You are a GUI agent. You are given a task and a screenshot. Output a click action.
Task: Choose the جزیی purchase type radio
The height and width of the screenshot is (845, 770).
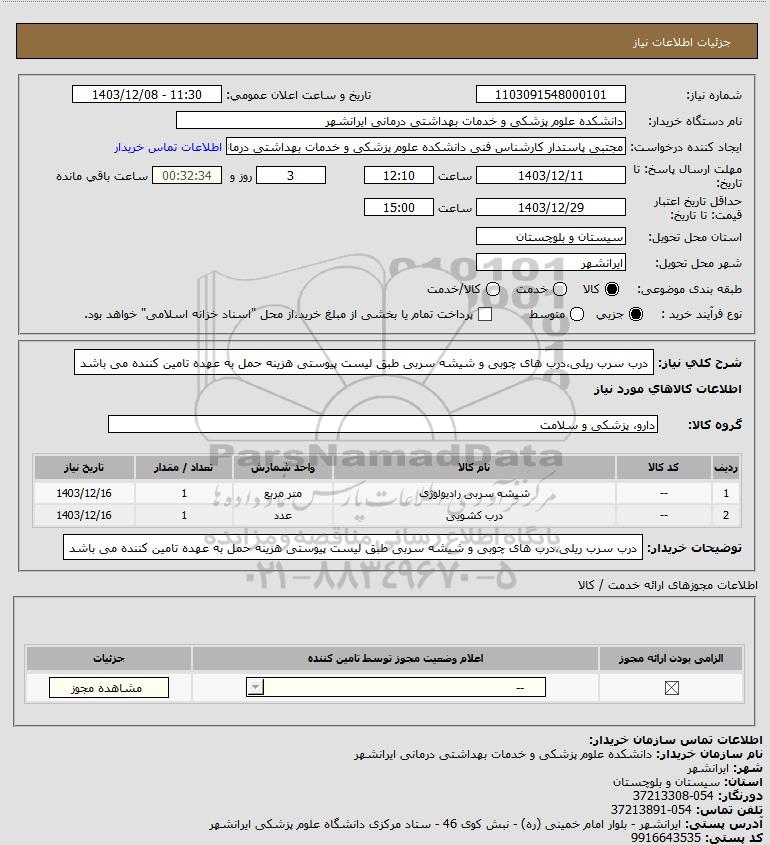click(636, 314)
